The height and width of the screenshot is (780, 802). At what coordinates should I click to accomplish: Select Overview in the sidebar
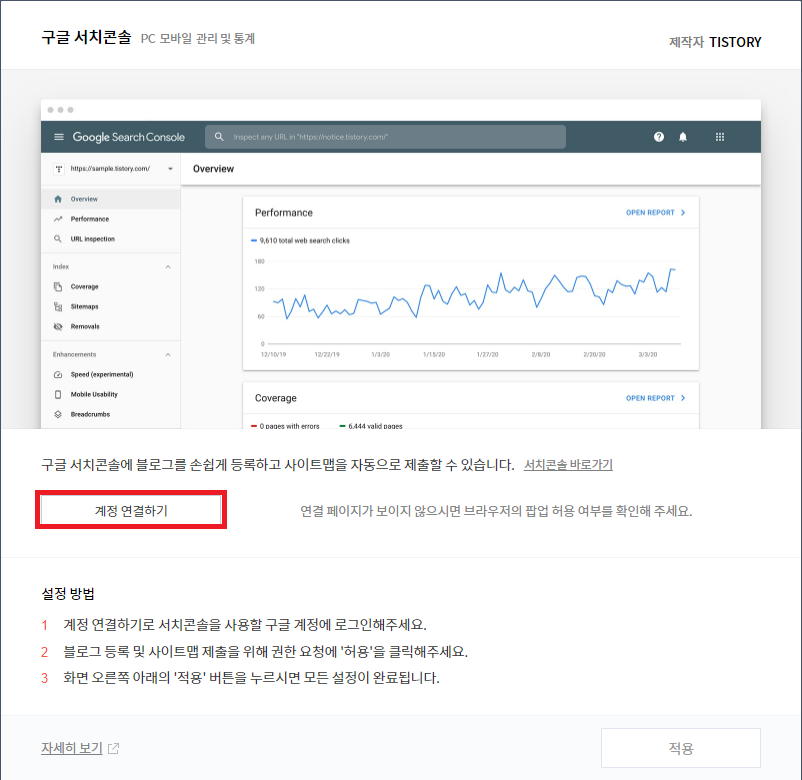click(110, 199)
